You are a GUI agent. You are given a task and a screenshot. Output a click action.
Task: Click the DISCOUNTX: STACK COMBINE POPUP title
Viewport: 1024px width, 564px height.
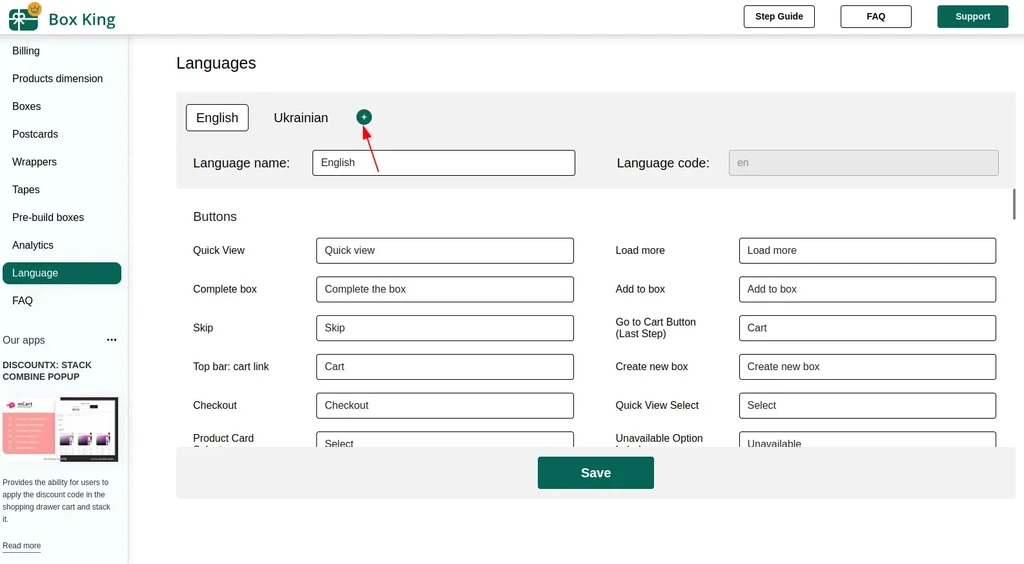47,371
